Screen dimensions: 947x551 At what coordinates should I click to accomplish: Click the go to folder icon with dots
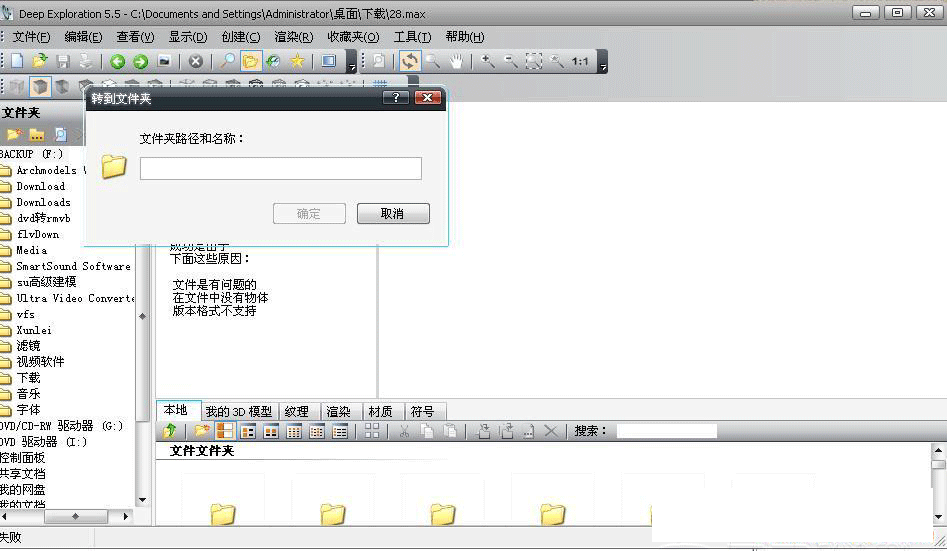37,134
